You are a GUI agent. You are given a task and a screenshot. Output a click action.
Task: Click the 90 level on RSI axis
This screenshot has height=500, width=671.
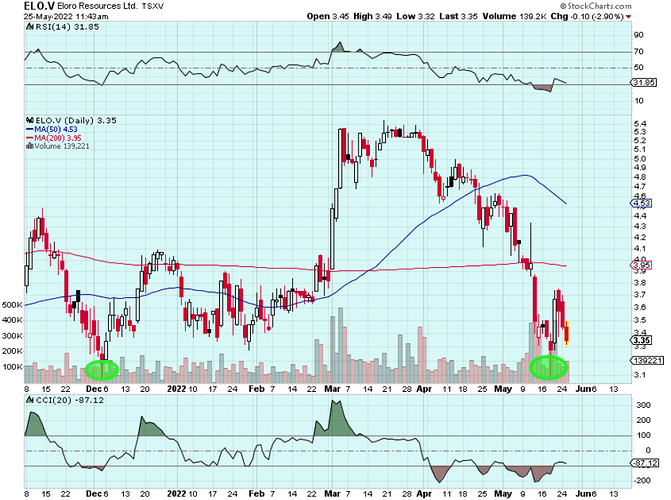point(638,35)
